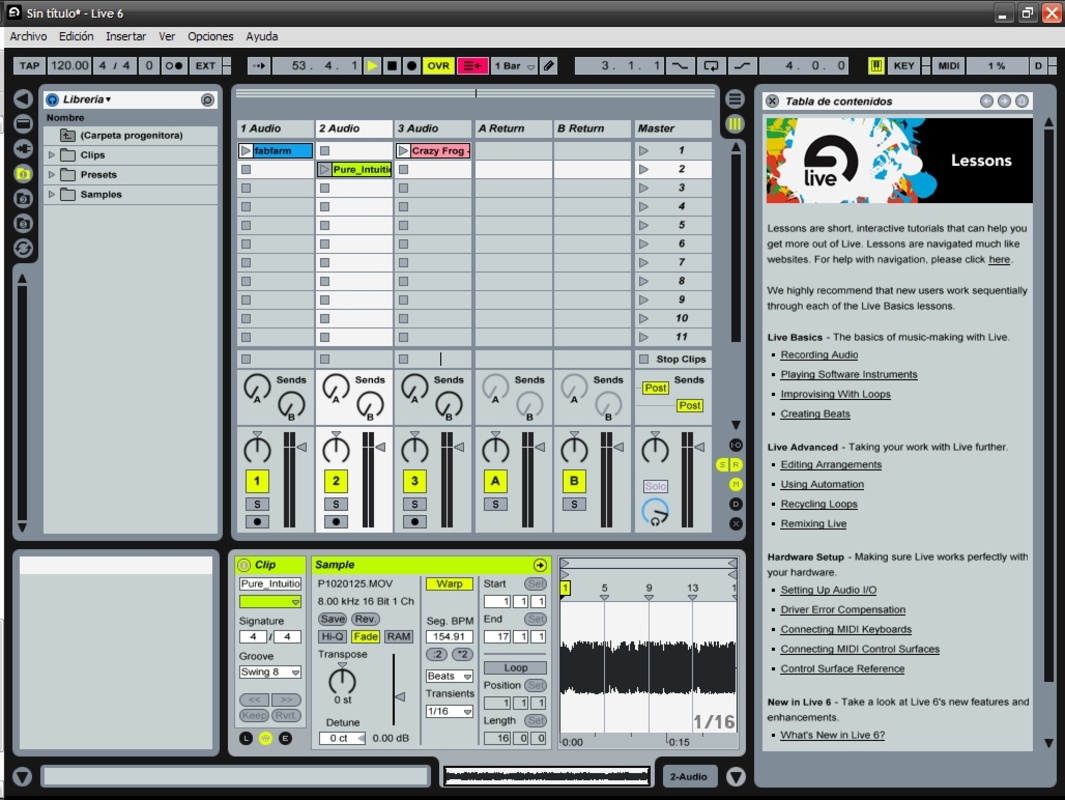Screen dimensions: 1065x800
Task: Launch Master scene 1
Action: pos(644,151)
